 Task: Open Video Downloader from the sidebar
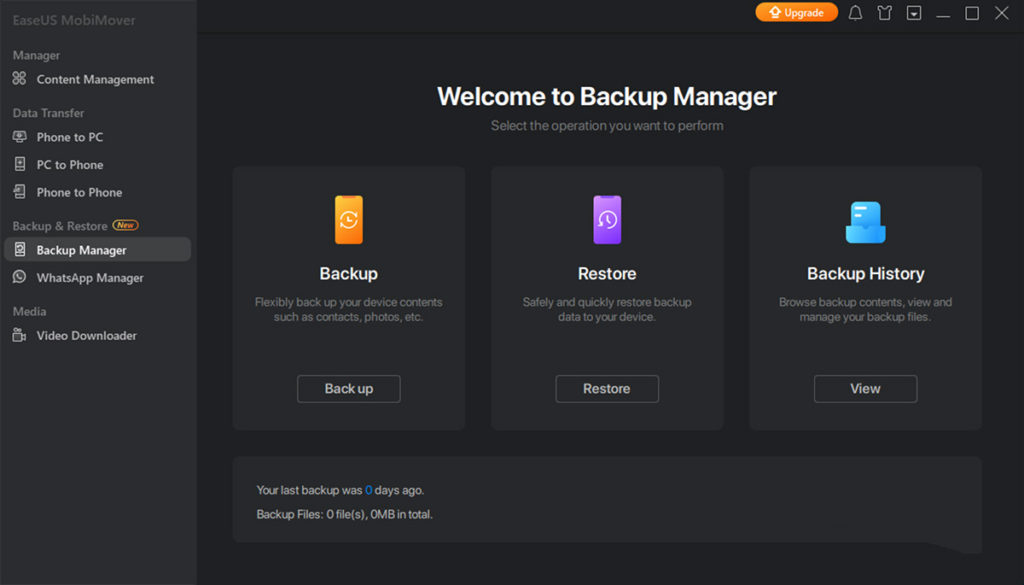[96, 336]
